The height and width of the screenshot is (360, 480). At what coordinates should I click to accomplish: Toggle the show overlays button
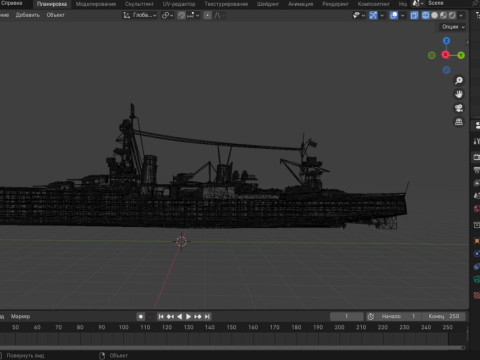coord(394,15)
